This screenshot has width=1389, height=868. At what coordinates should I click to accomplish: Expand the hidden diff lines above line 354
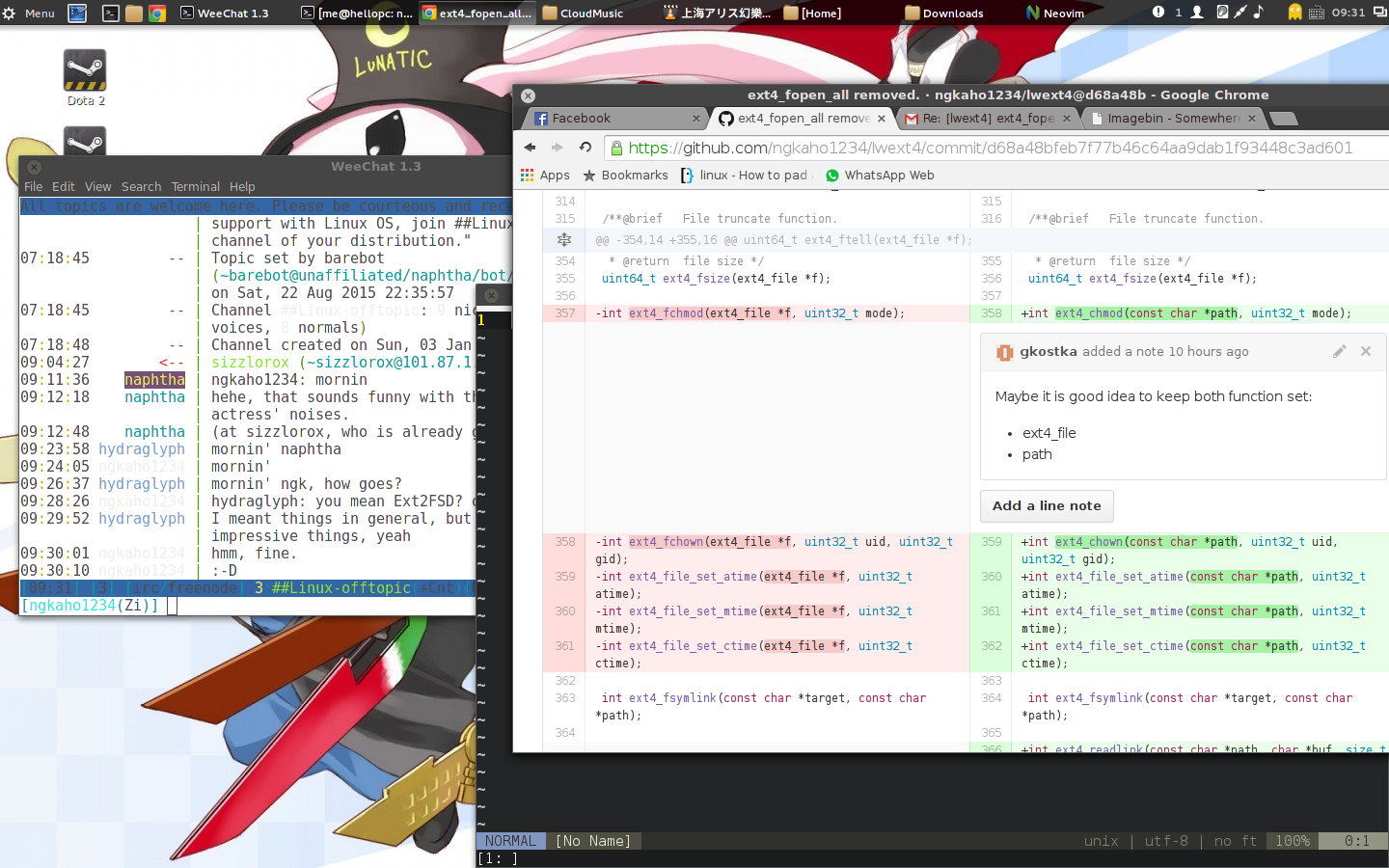point(564,239)
